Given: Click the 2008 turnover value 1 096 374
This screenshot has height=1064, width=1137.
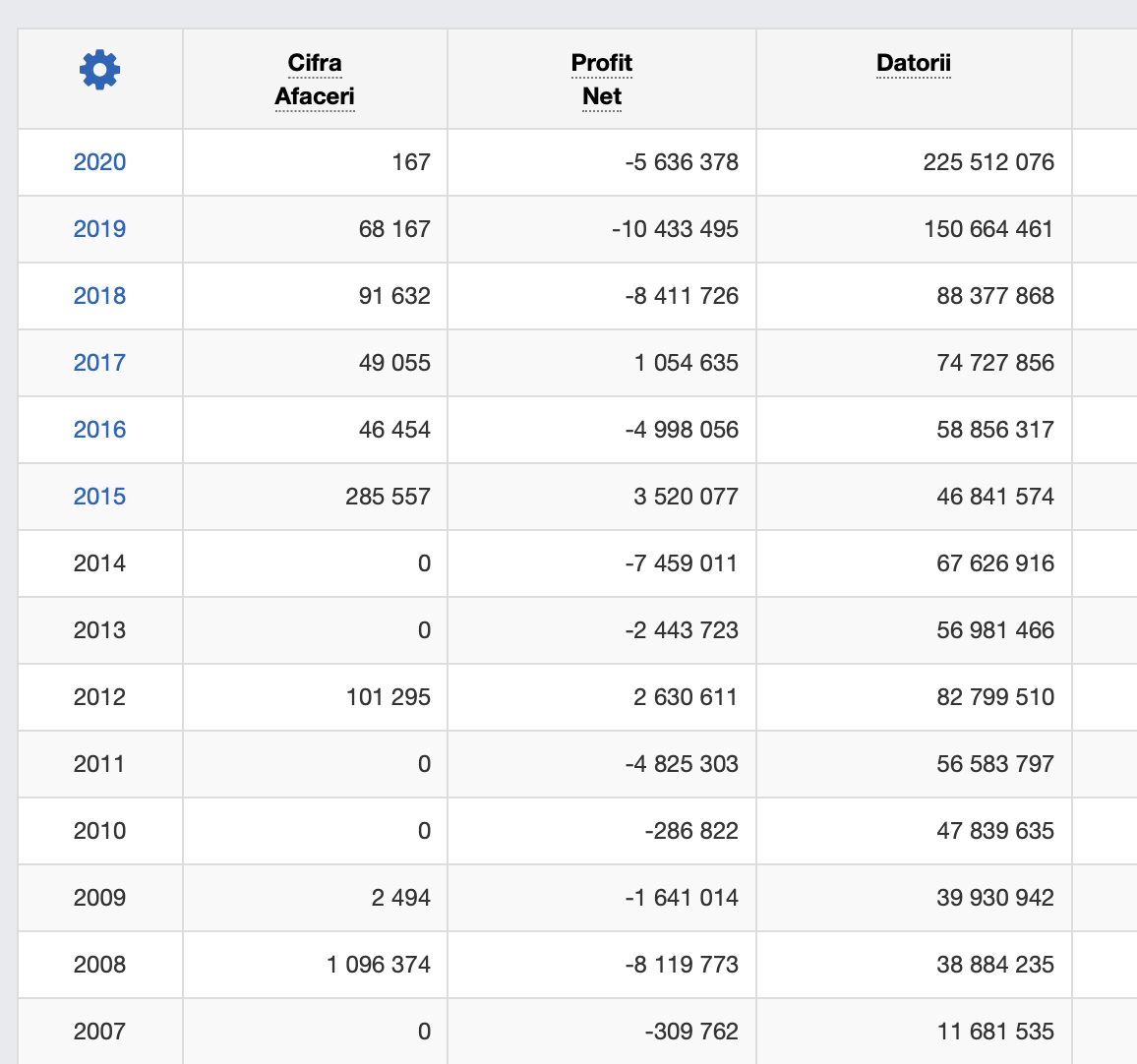Looking at the screenshot, I should [x=379, y=965].
